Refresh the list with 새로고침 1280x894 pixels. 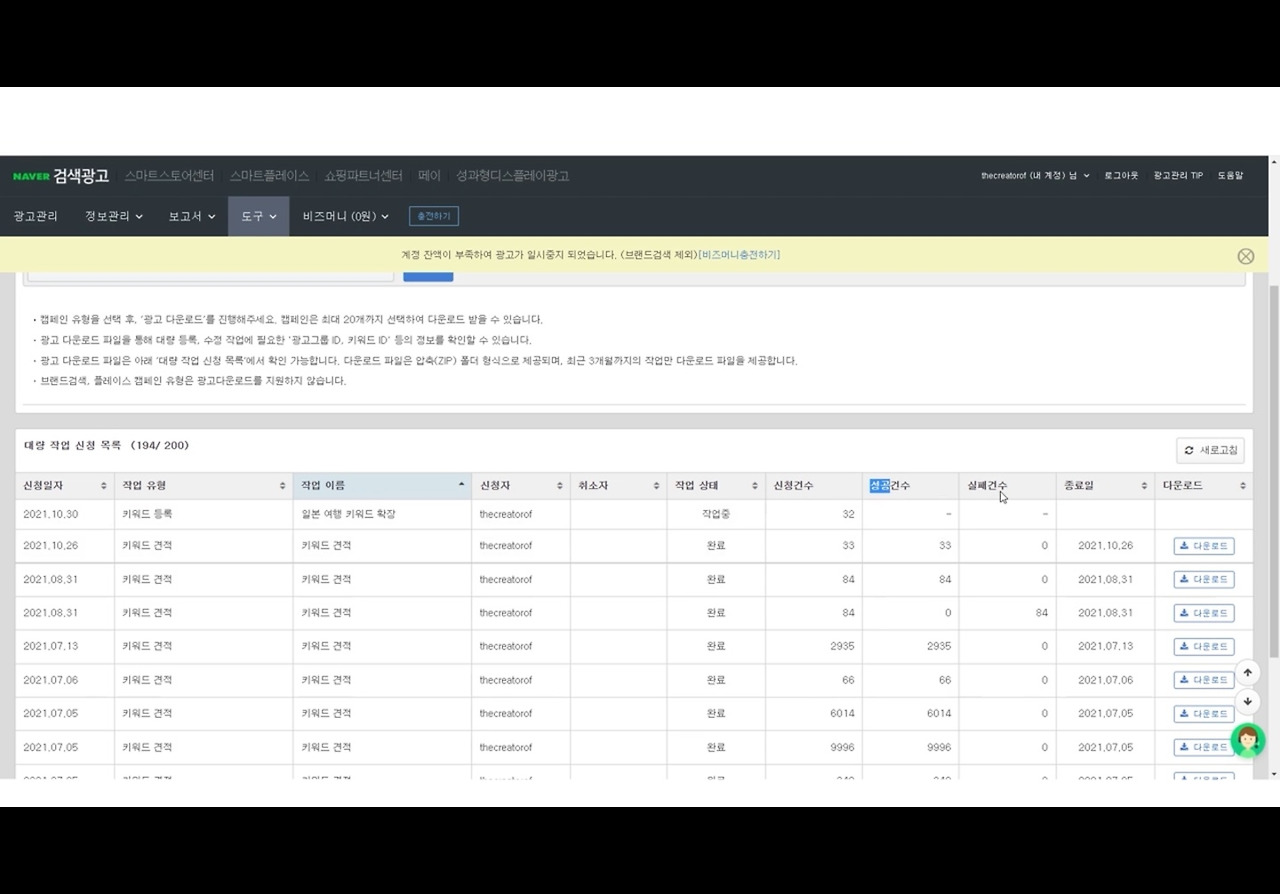coord(1210,451)
